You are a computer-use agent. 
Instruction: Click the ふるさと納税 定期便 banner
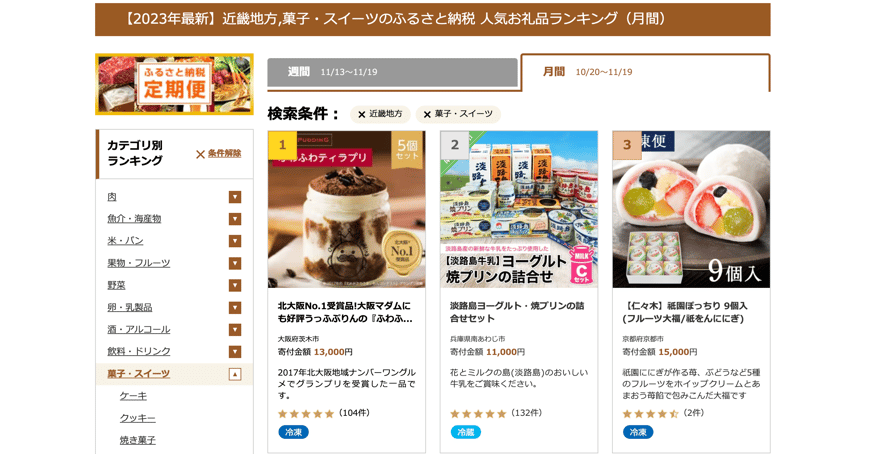pyautogui.click(x=174, y=84)
